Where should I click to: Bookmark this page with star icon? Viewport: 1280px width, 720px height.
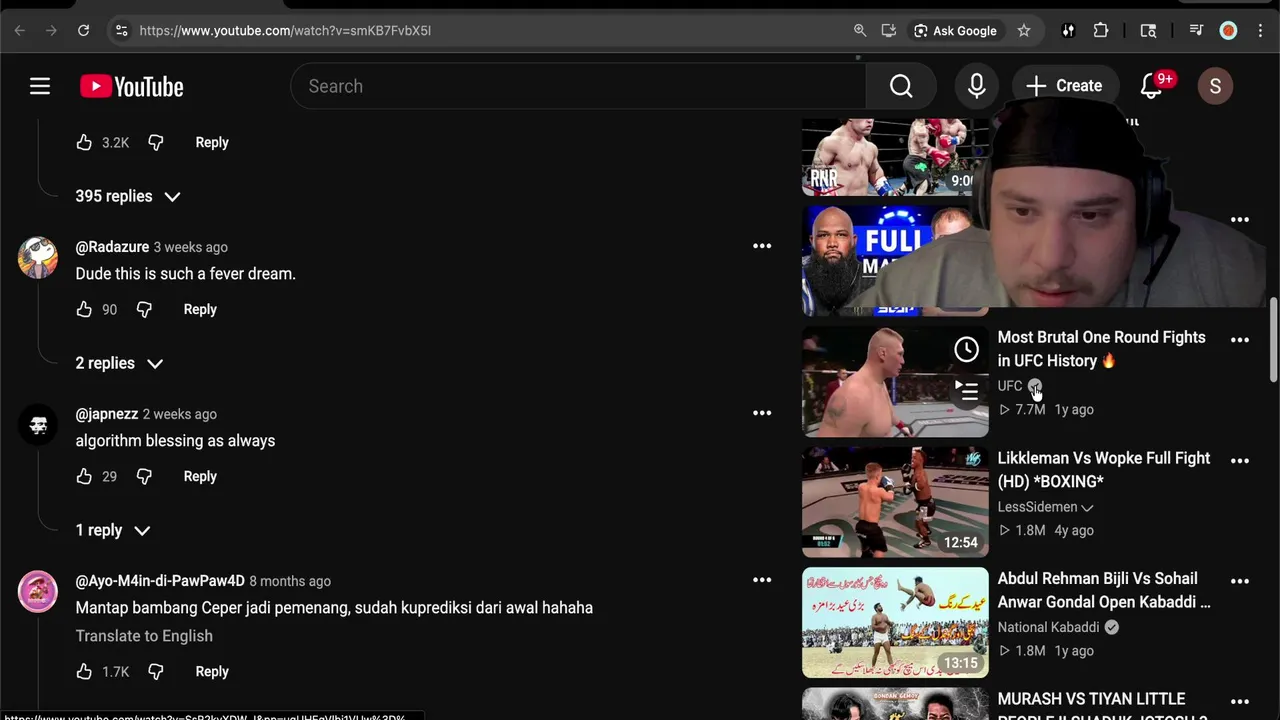(1024, 31)
